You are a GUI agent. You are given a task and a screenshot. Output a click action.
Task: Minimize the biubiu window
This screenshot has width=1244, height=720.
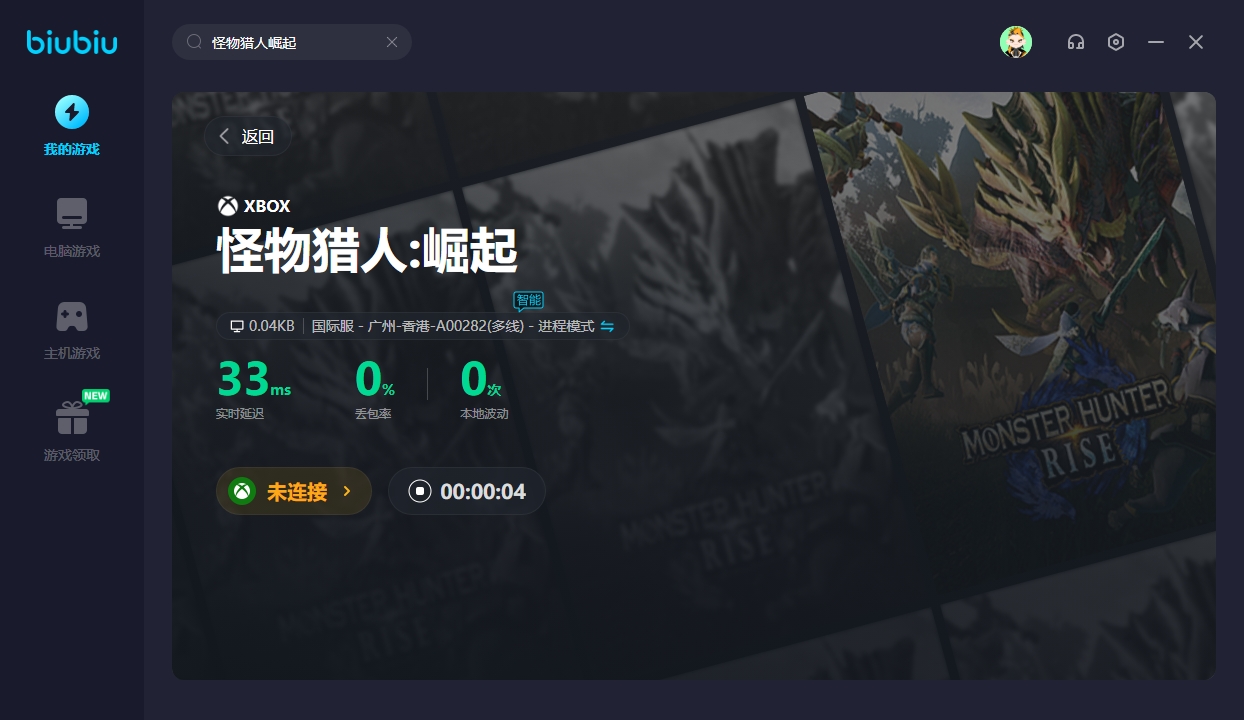coord(1156,42)
